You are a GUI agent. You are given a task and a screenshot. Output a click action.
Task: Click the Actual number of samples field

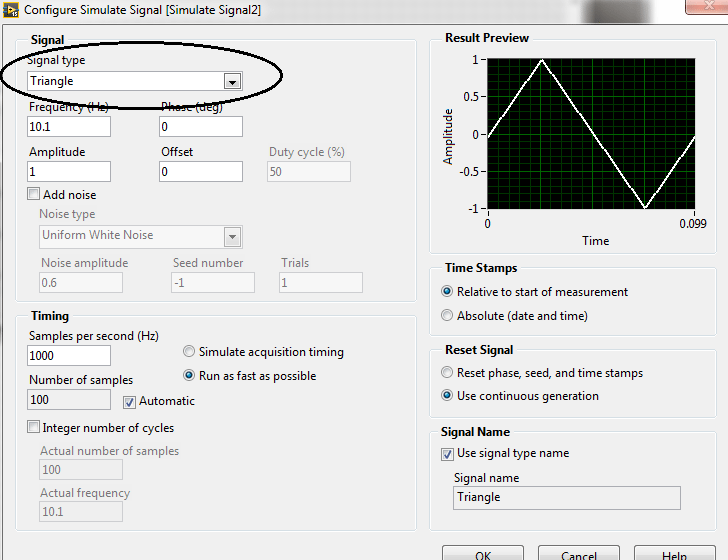click(81, 469)
